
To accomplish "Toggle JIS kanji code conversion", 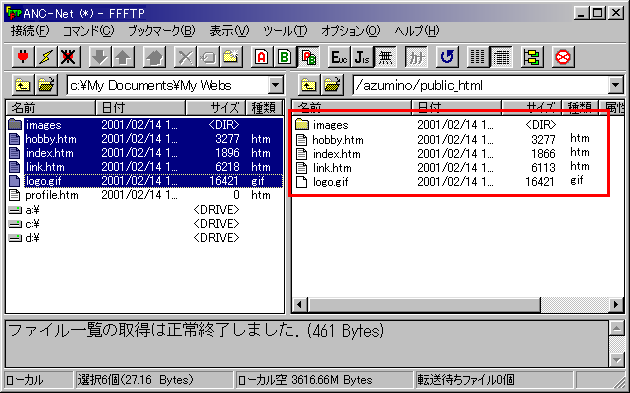I will coord(362,57).
